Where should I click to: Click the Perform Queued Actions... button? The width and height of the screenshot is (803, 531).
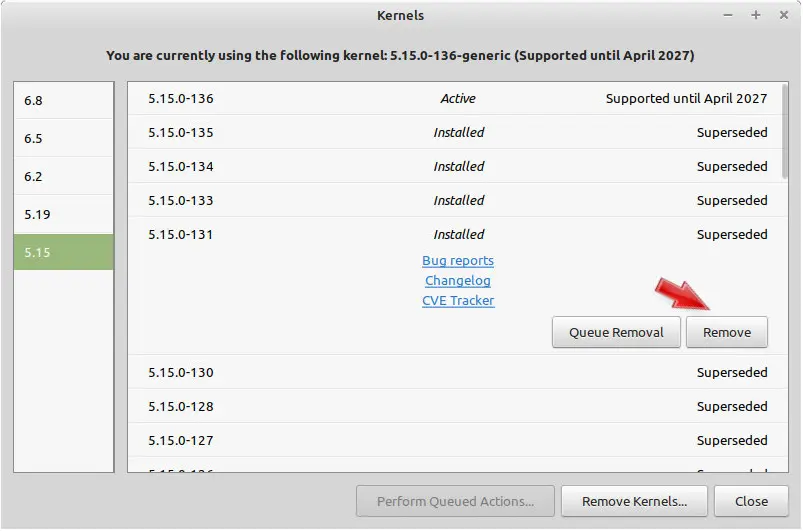[455, 501]
